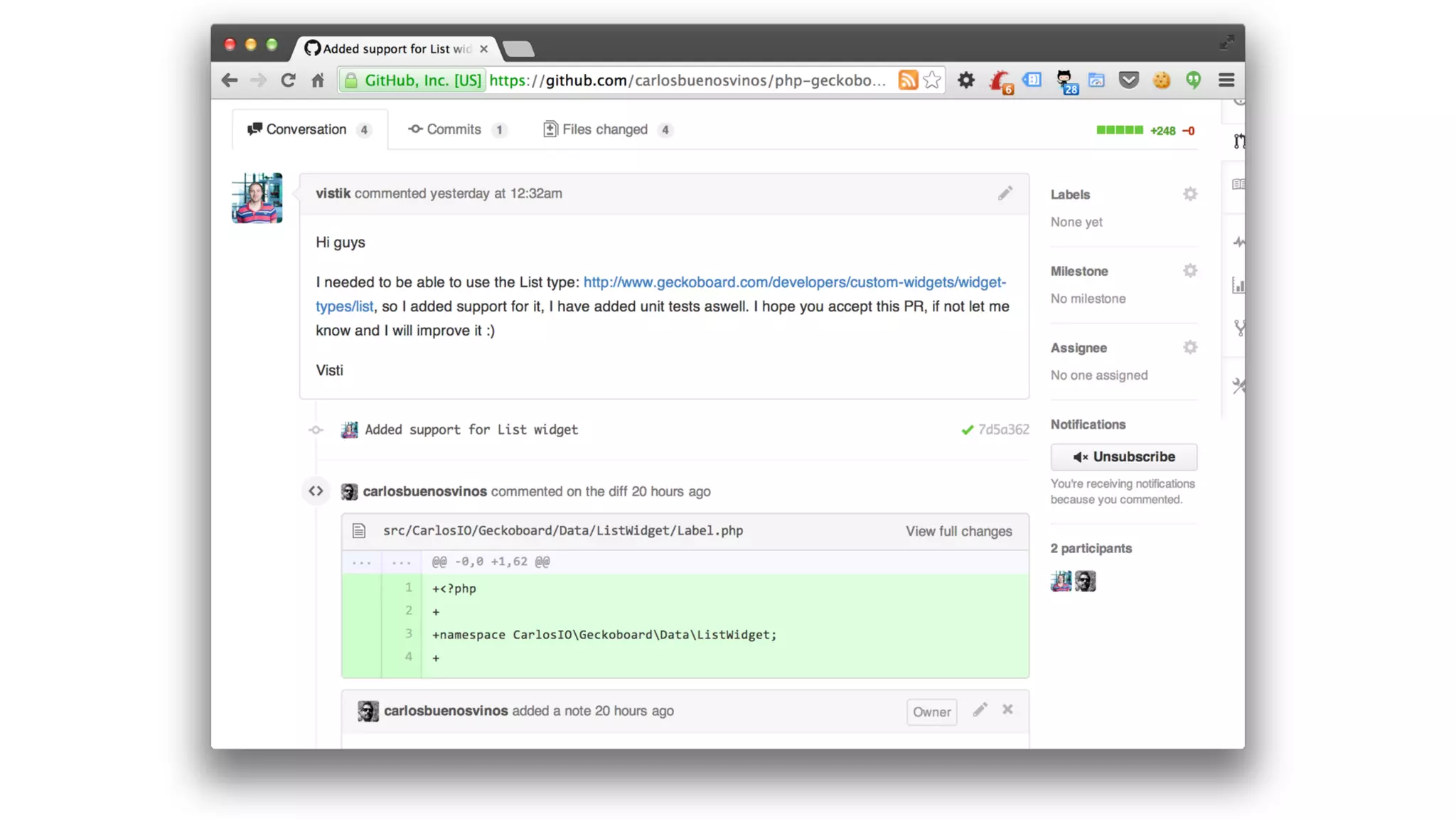Click vistik's avatar thumbnail
This screenshot has width=1456, height=819.
[257, 198]
